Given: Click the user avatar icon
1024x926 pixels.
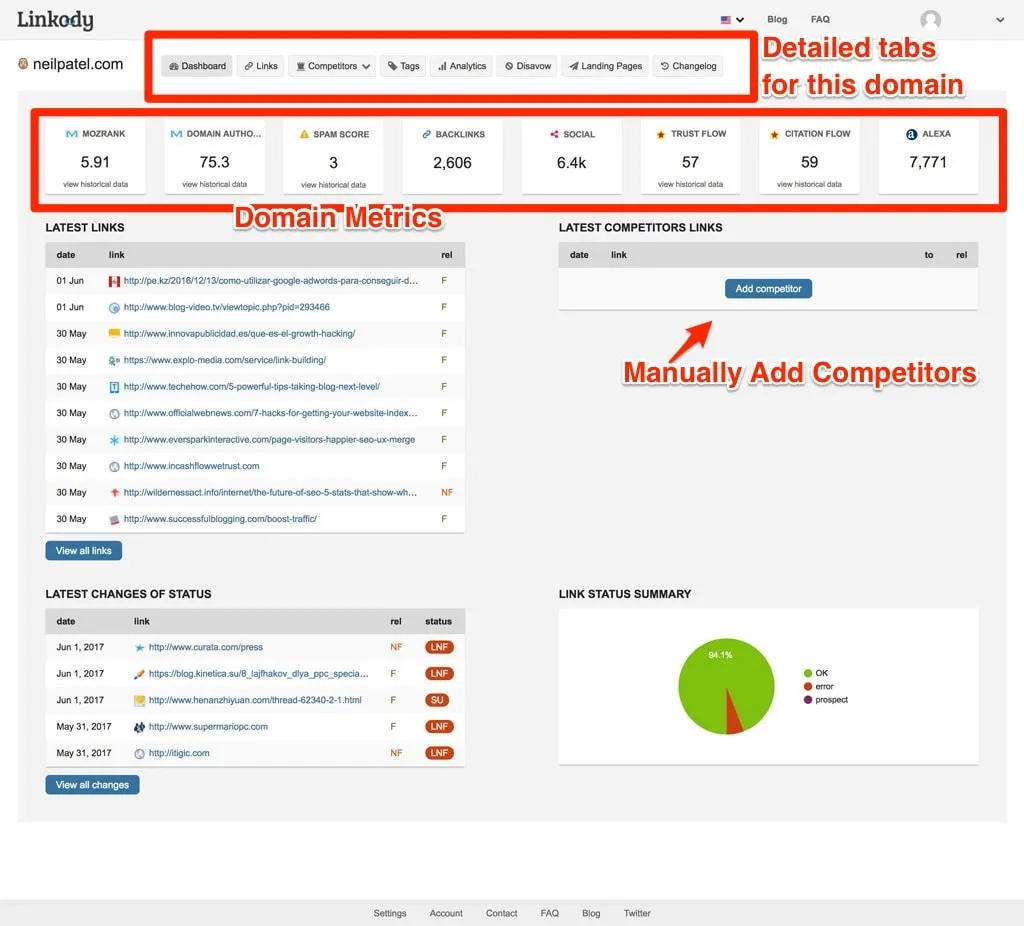Looking at the screenshot, I should tap(931, 20).
